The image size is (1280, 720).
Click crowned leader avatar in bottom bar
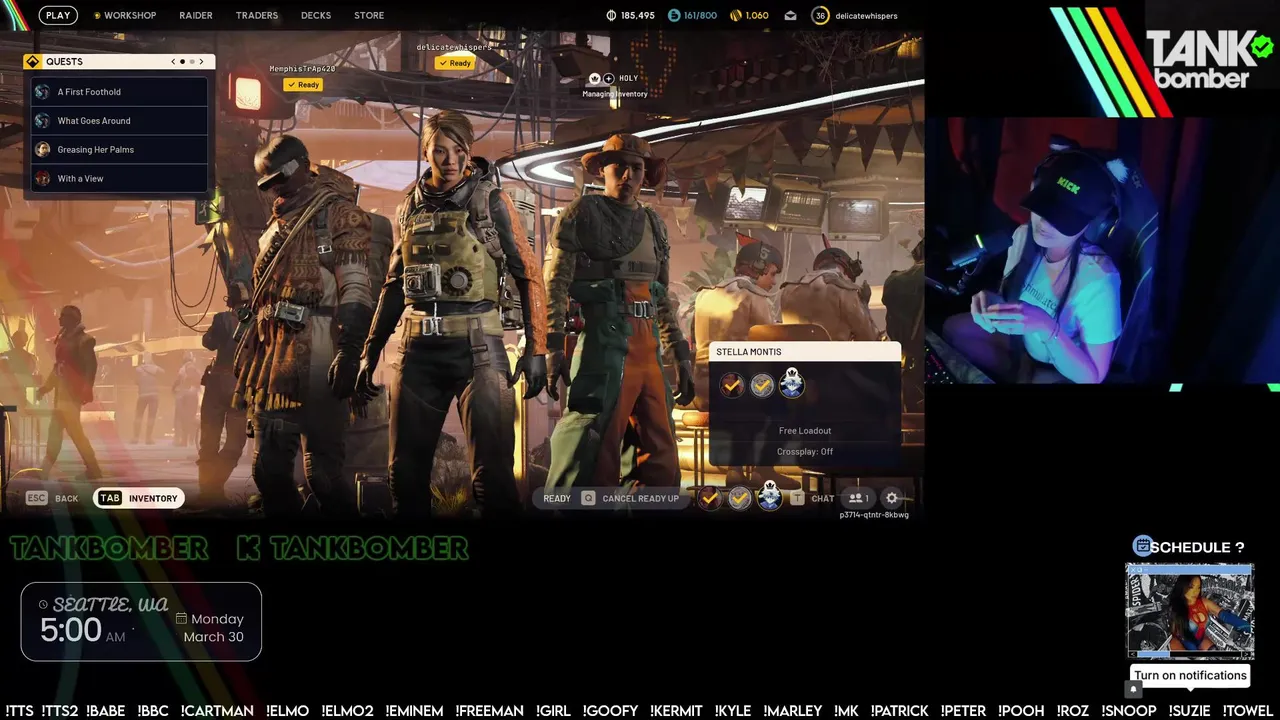pos(769,496)
